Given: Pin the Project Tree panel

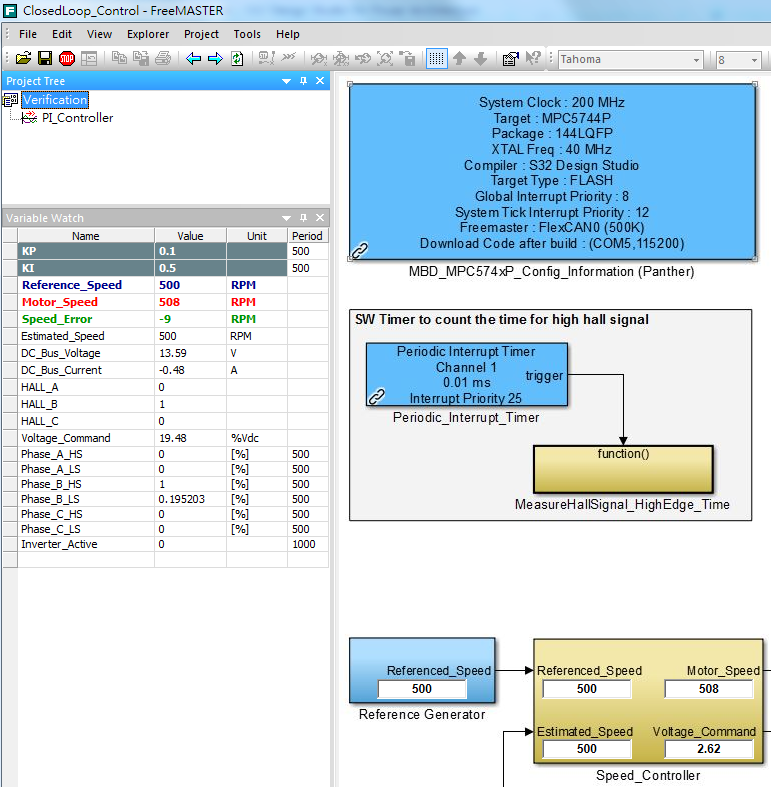Looking at the screenshot, I should tap(303, 81).
